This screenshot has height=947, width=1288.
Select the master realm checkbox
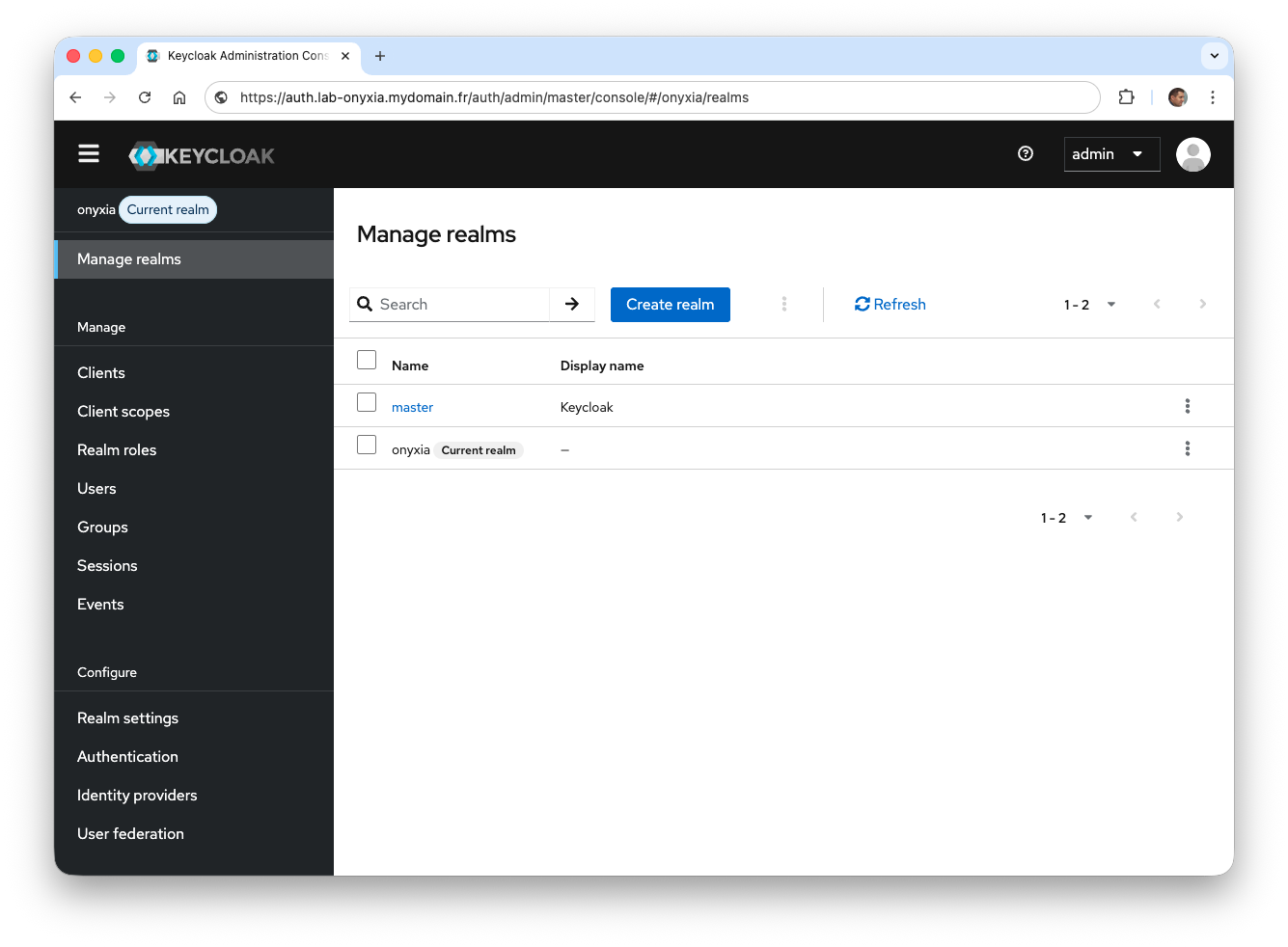pyautogui.click(x=367, y=402)
